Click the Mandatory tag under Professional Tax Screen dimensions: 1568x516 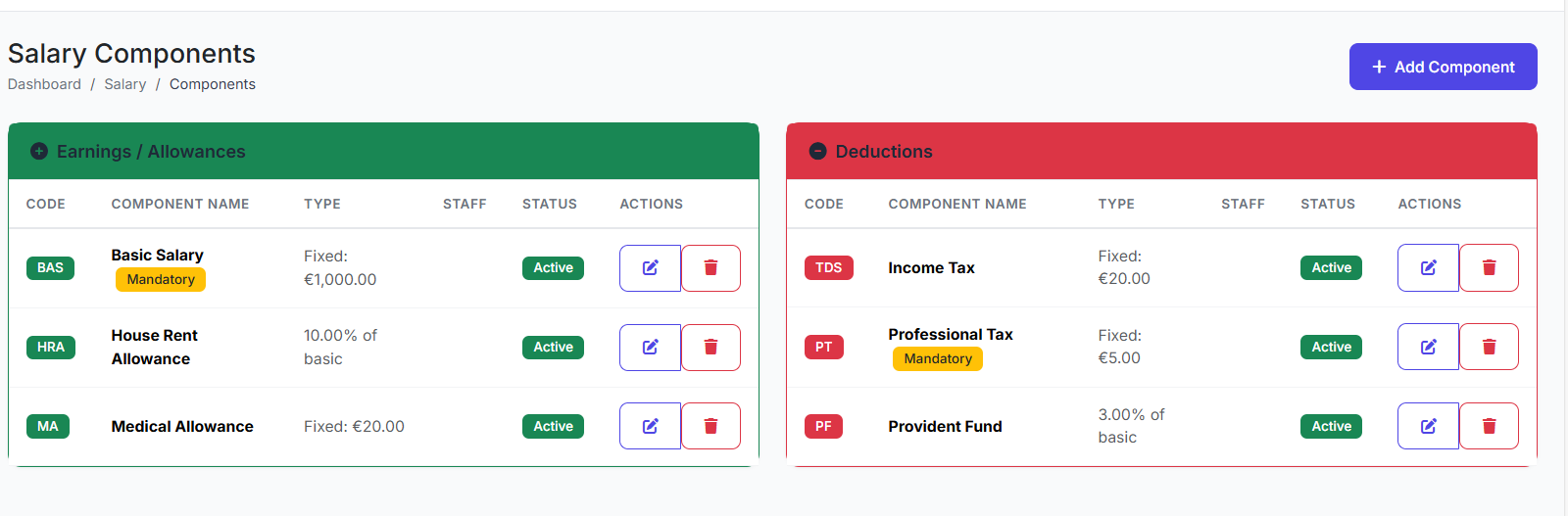(x=937, y=359)
